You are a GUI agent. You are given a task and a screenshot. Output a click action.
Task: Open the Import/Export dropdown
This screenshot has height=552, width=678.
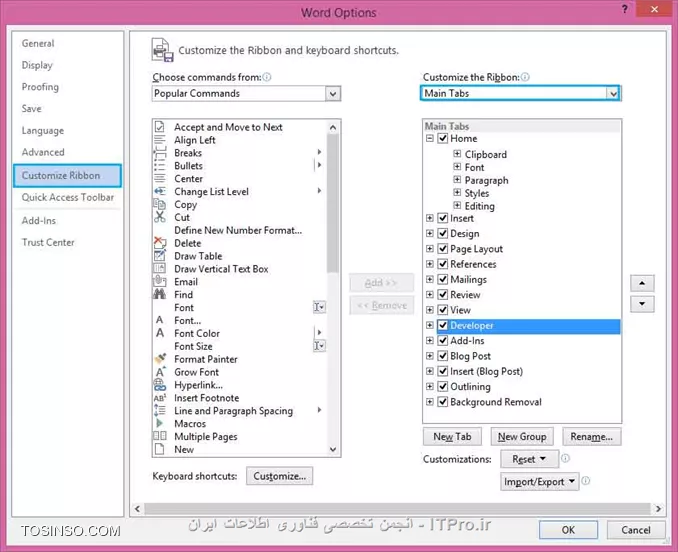(539, 482)
